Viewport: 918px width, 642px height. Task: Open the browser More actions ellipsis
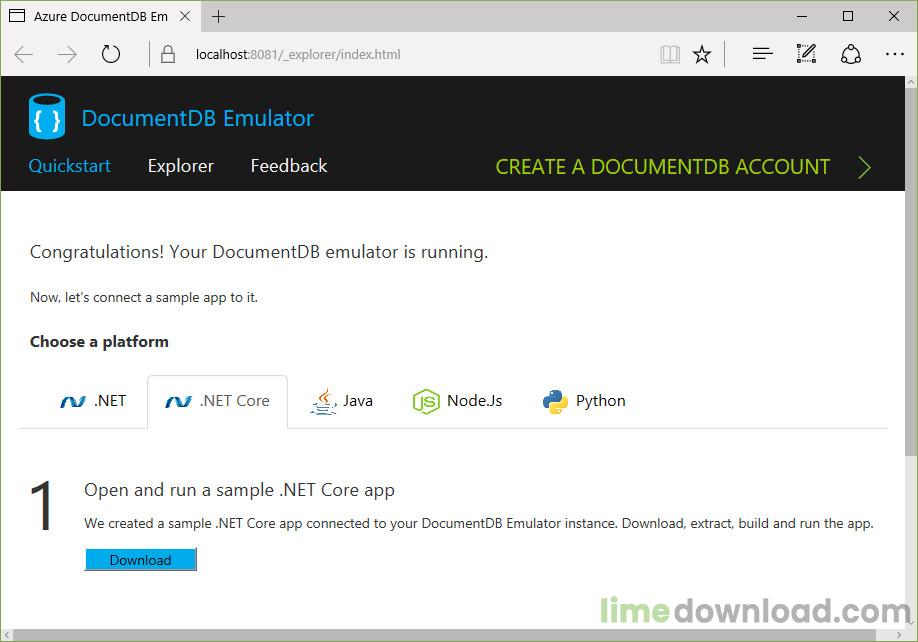(x=894, y=55)
